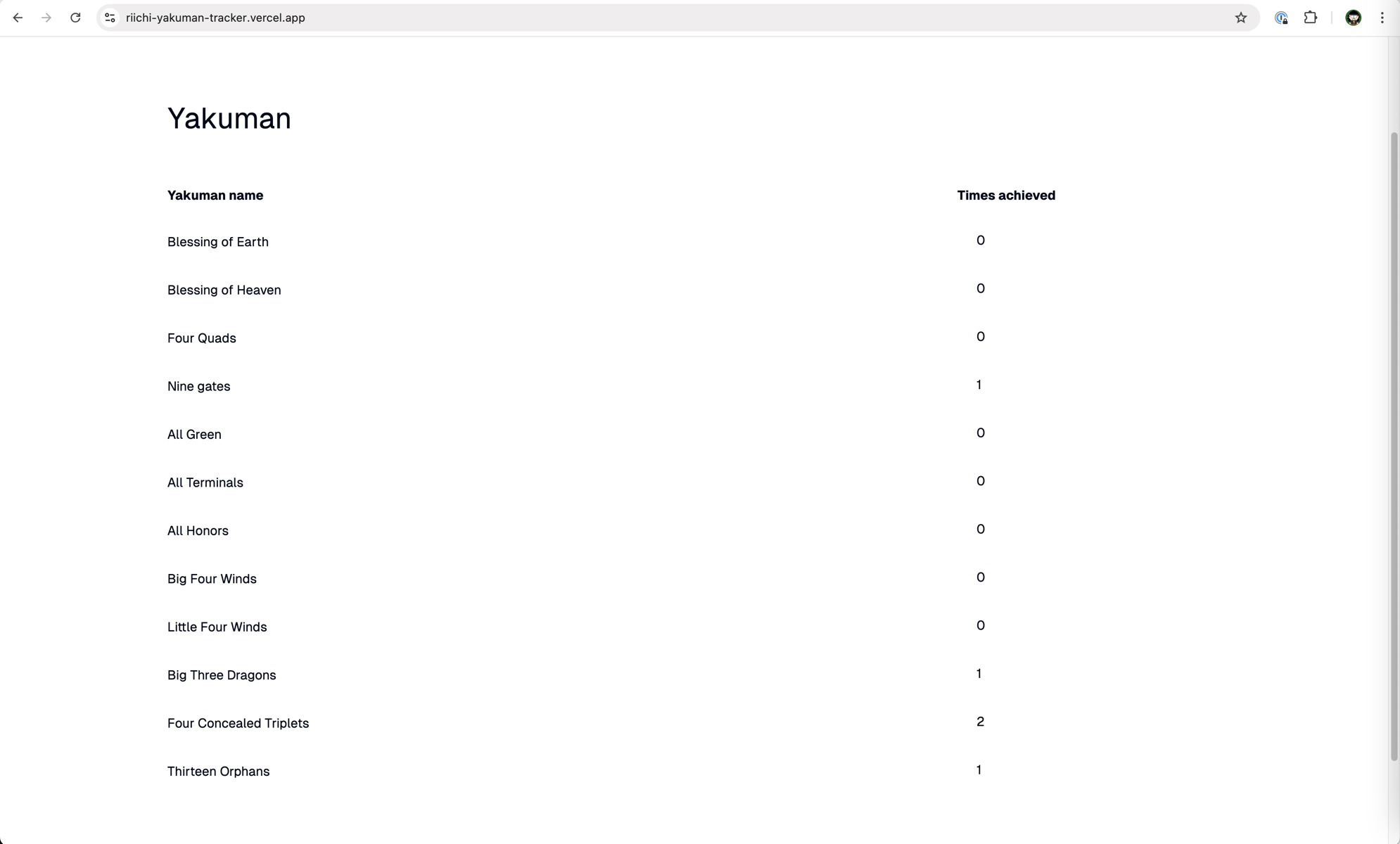Click the browser back navigation arrow
The height and width of the screenshot is (844, 1400).
point(18,18)
